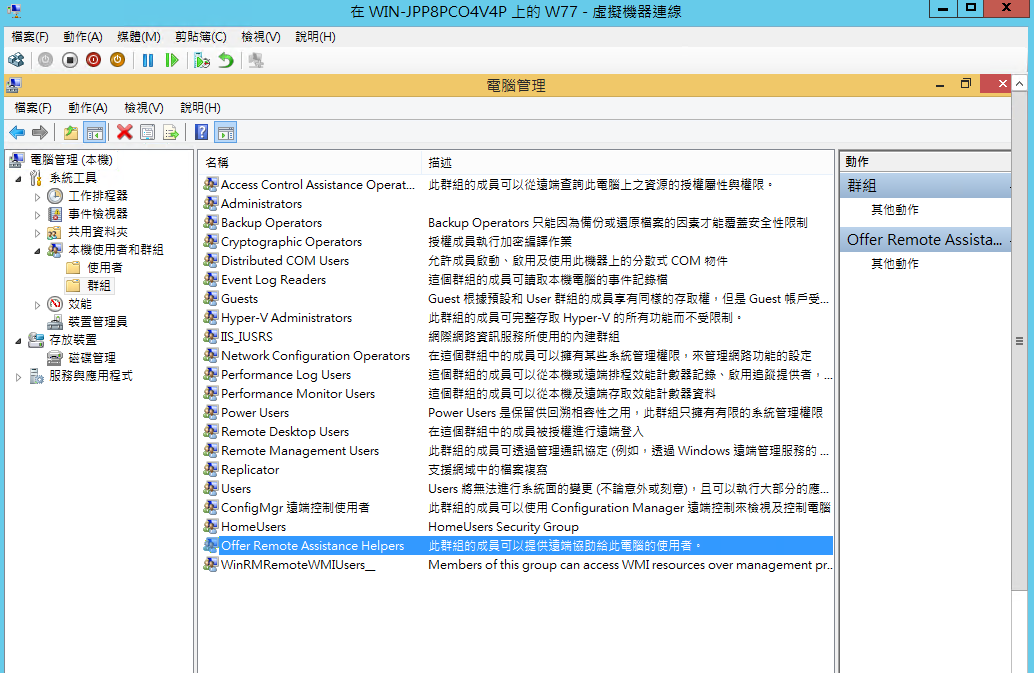Screen dimensions: 1034x674
Task: Select the 群組 folder in the tree
Action: 98,286
